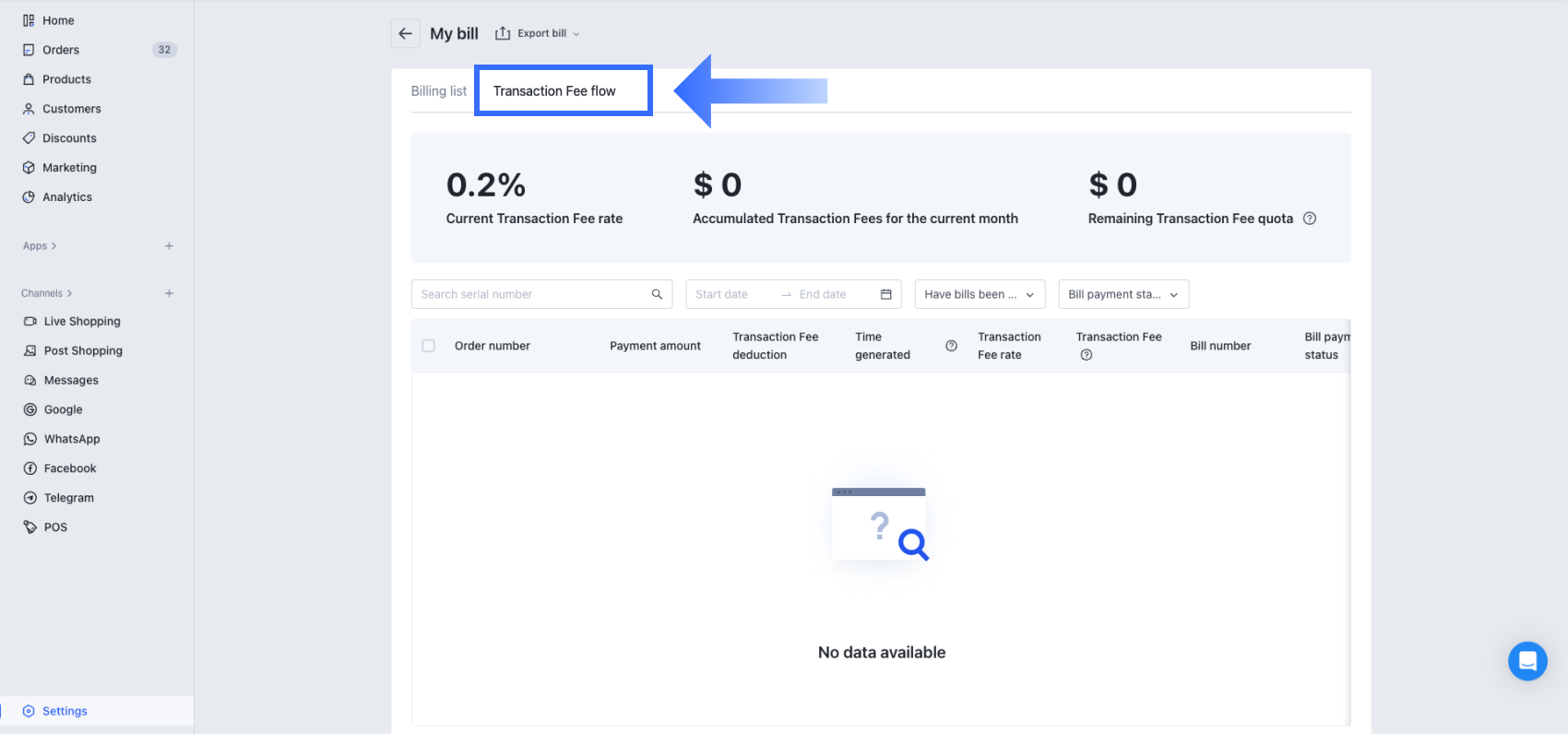Viewport: 1568px width, 734px height.
Task: Add a new channel with plus icon
Action: click(169, 293)
